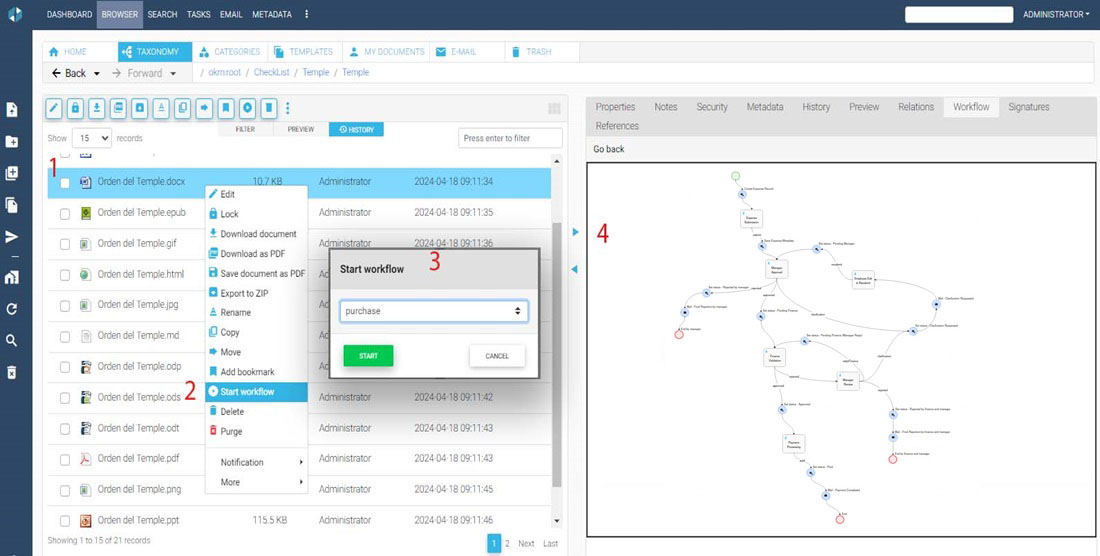Choose Start workflow in the context menu
The height and width of the screenshot is (556, 1100).
click(x=256, y=392)
